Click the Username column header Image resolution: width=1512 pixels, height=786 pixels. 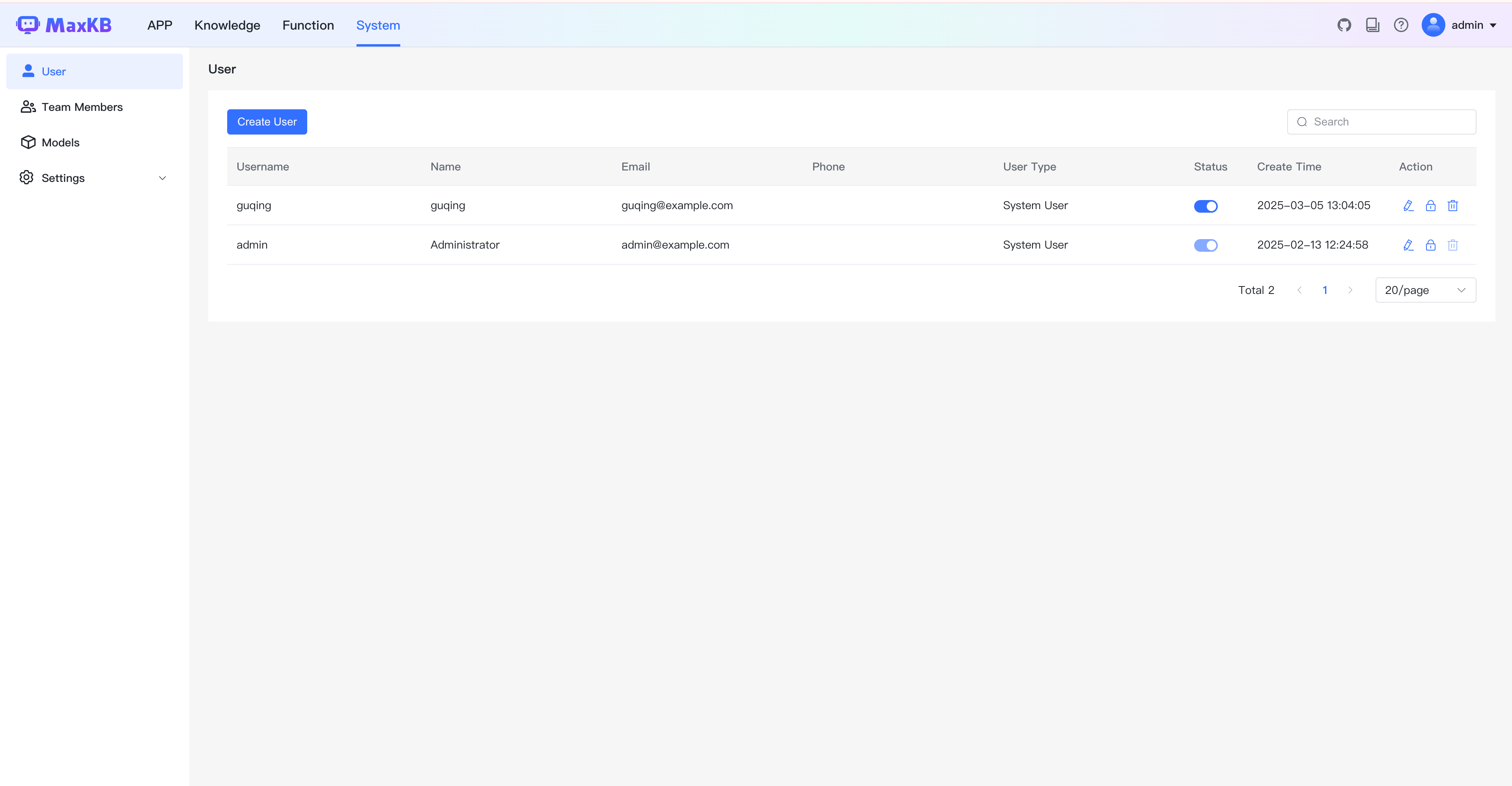pos(262,167)
